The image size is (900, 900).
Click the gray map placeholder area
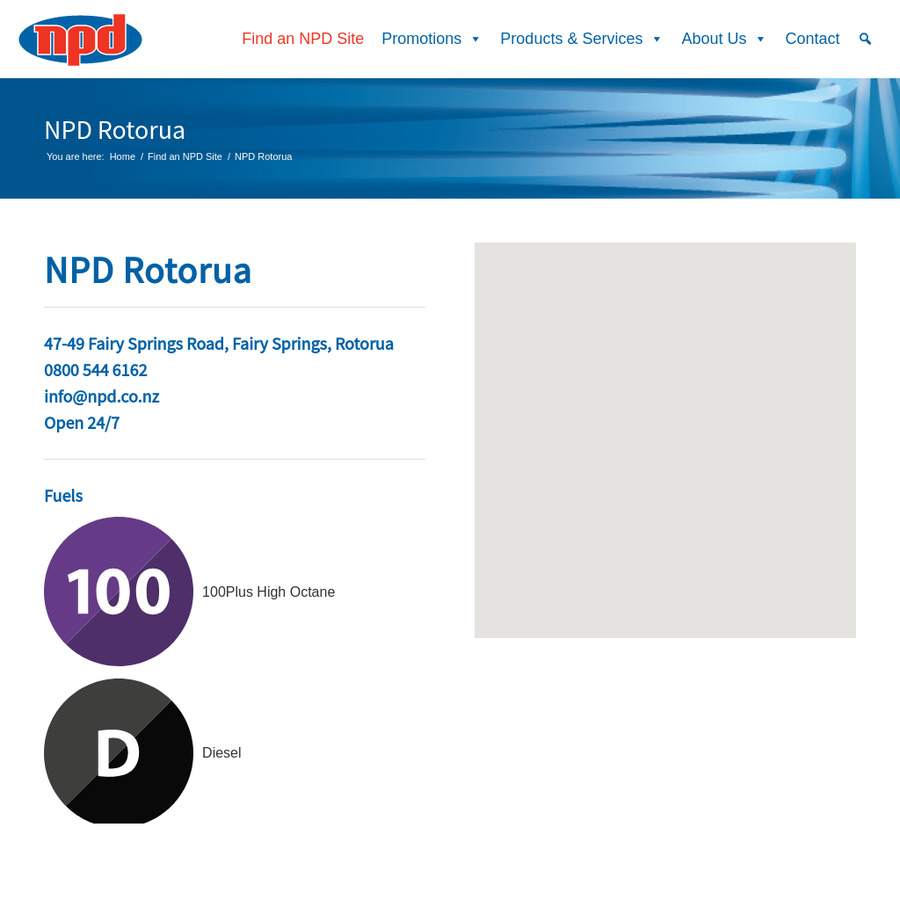[x=665, y=440]
